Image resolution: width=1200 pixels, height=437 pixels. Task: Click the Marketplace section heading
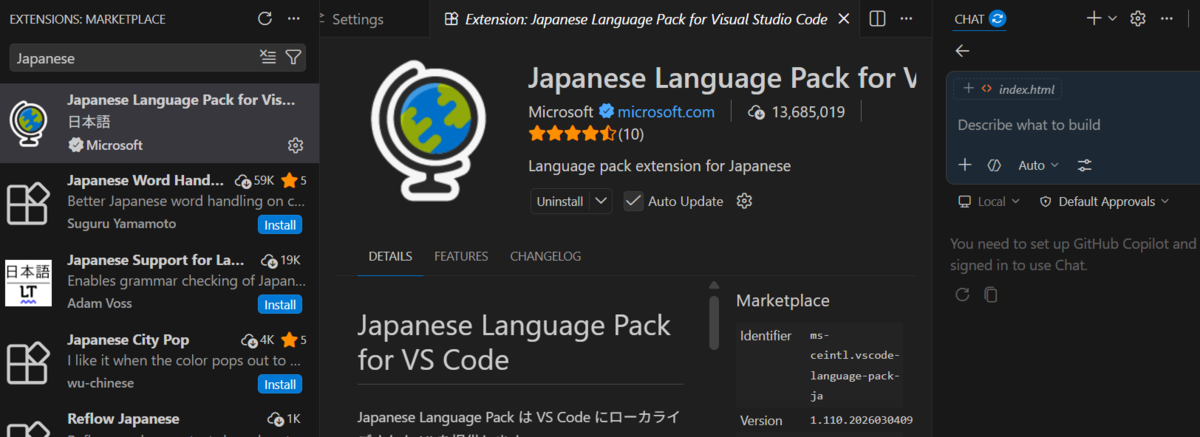click(783, 300)
